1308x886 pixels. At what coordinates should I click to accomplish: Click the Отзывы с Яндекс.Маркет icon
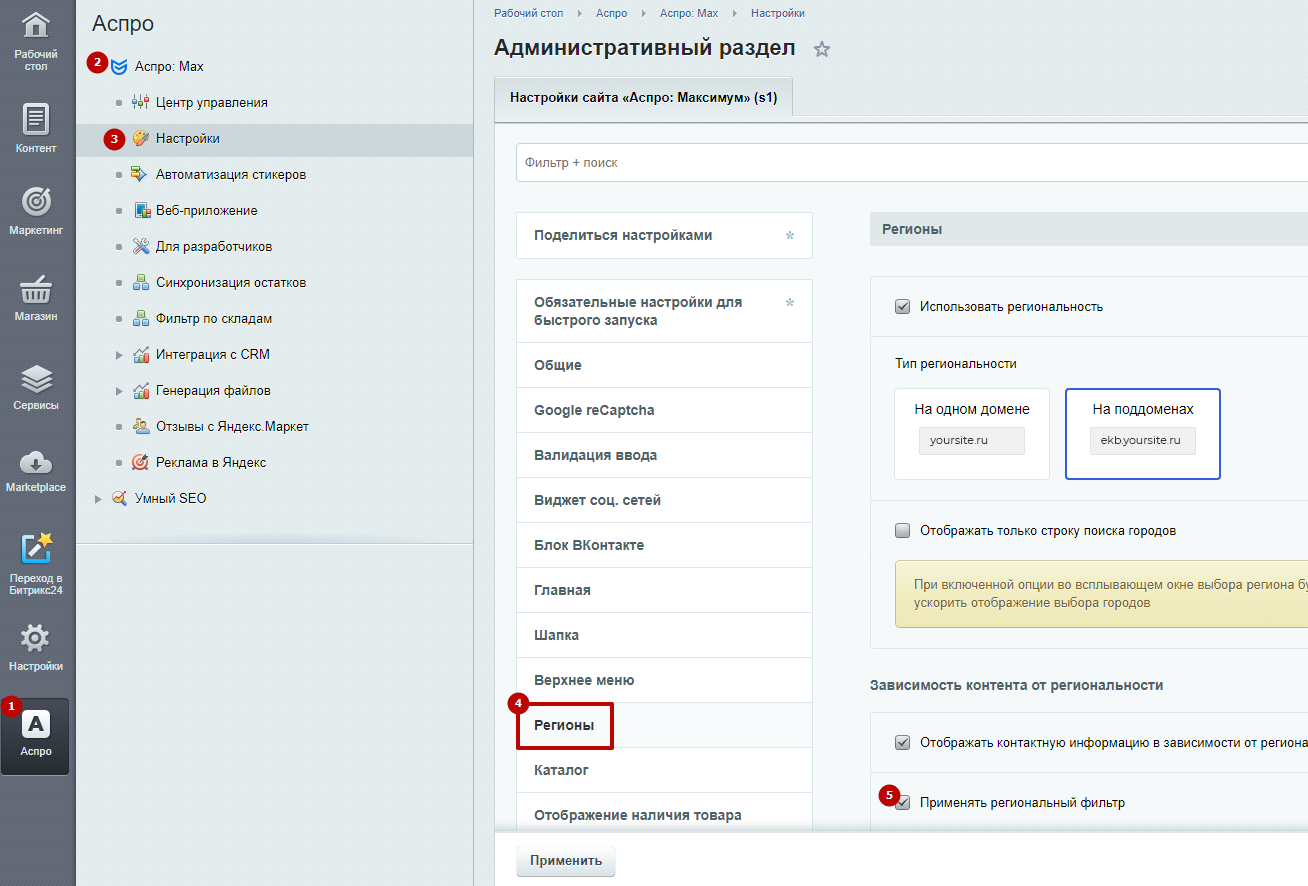coord(140,427)
